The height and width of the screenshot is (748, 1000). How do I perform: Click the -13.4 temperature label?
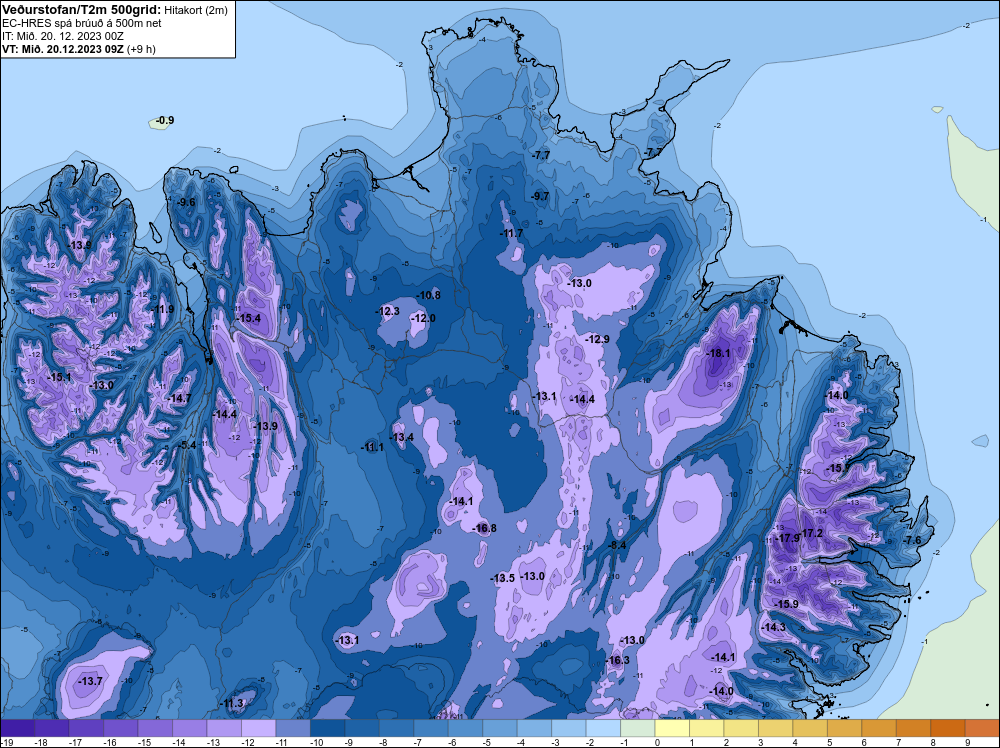pos(402,437)
